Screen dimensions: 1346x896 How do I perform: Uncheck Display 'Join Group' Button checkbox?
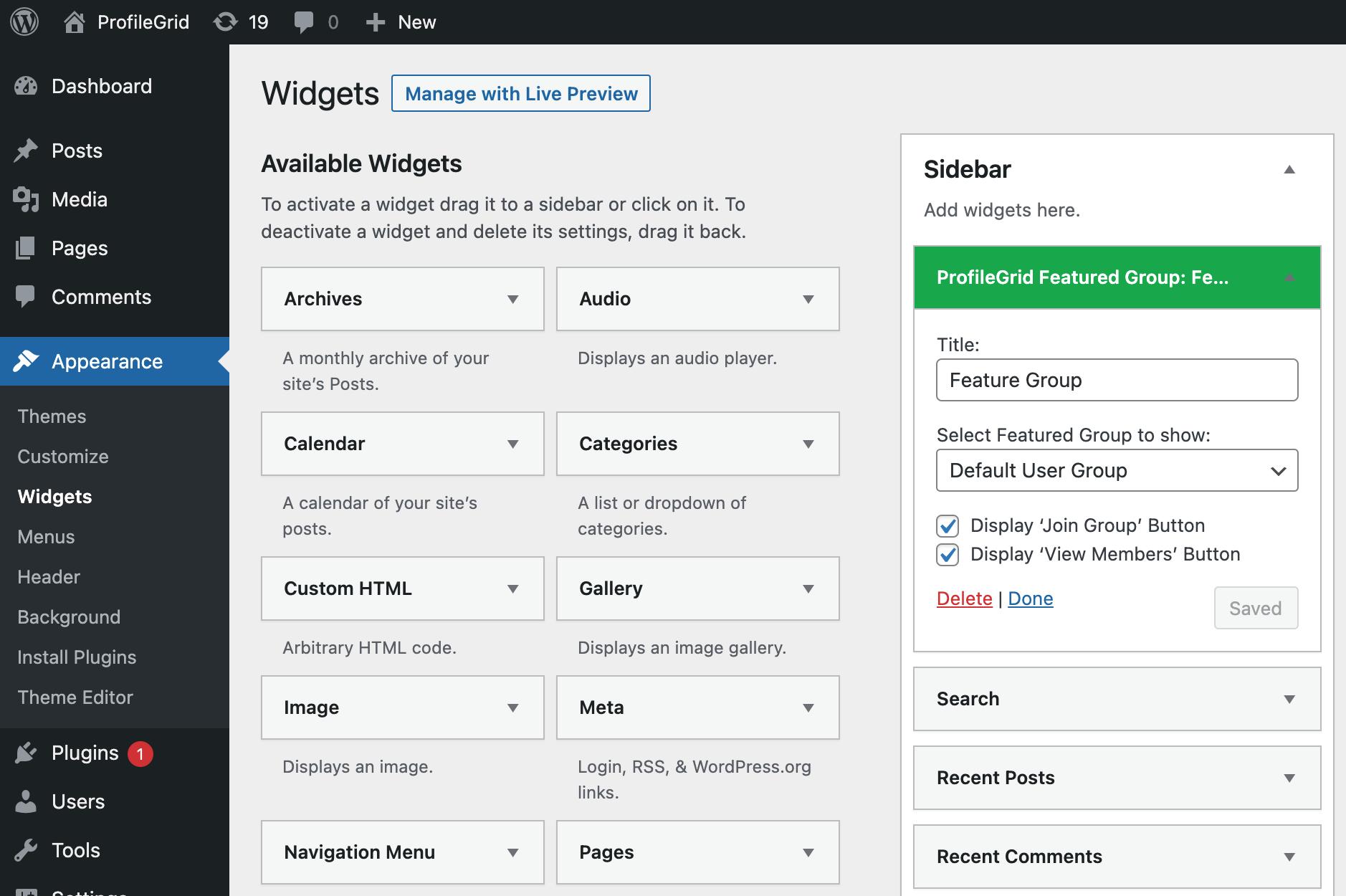pyautogui.click(x=948, y=526)
